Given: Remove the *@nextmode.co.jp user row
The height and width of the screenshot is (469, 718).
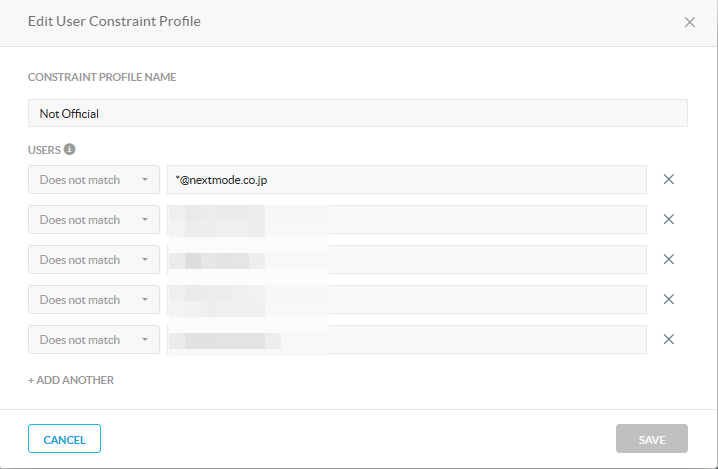Looking at the screenshot, I should click(669, 180).
